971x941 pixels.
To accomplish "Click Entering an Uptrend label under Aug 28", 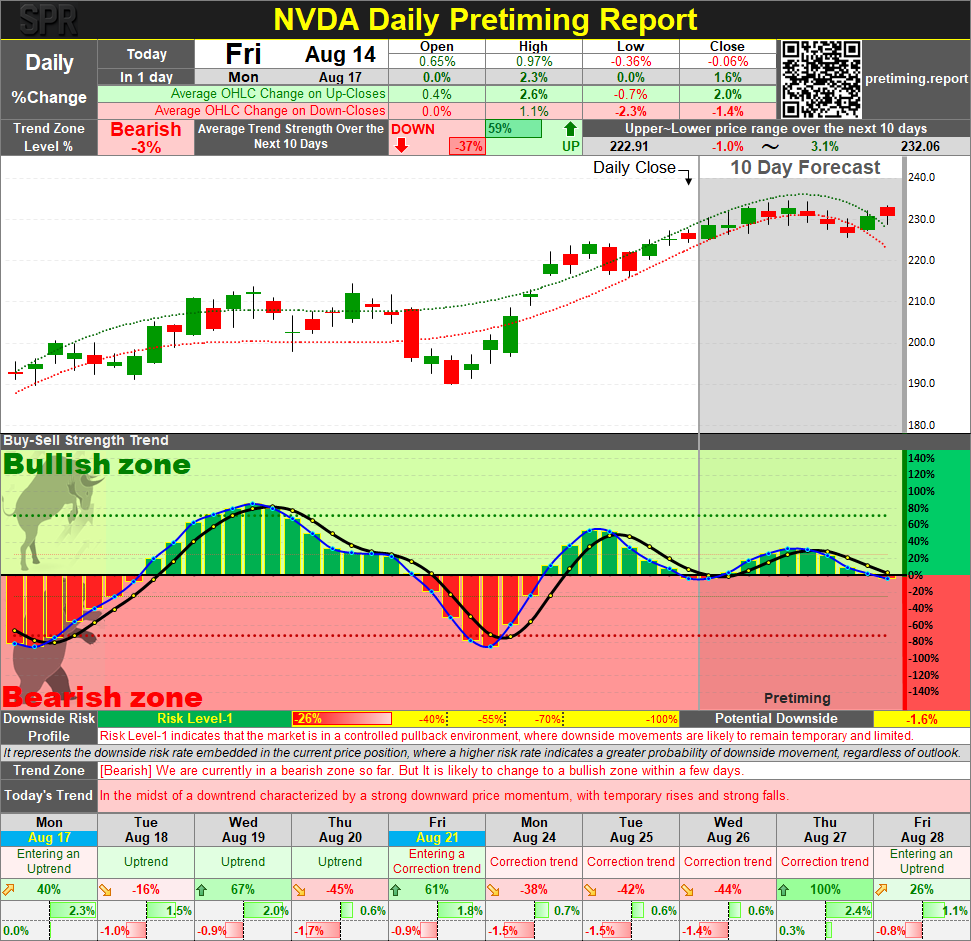I will tap(922, 862).
